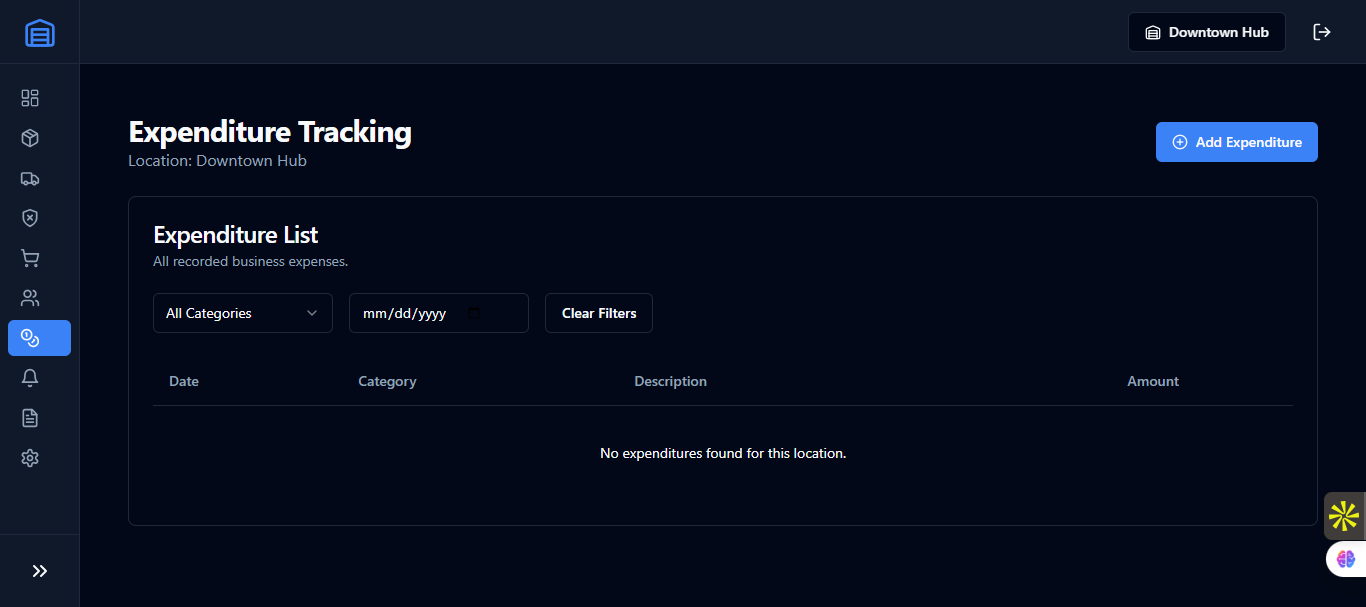Open the Downtown Hub location selector
The height and width of the screenshot is (607, 1366).
1206,32
